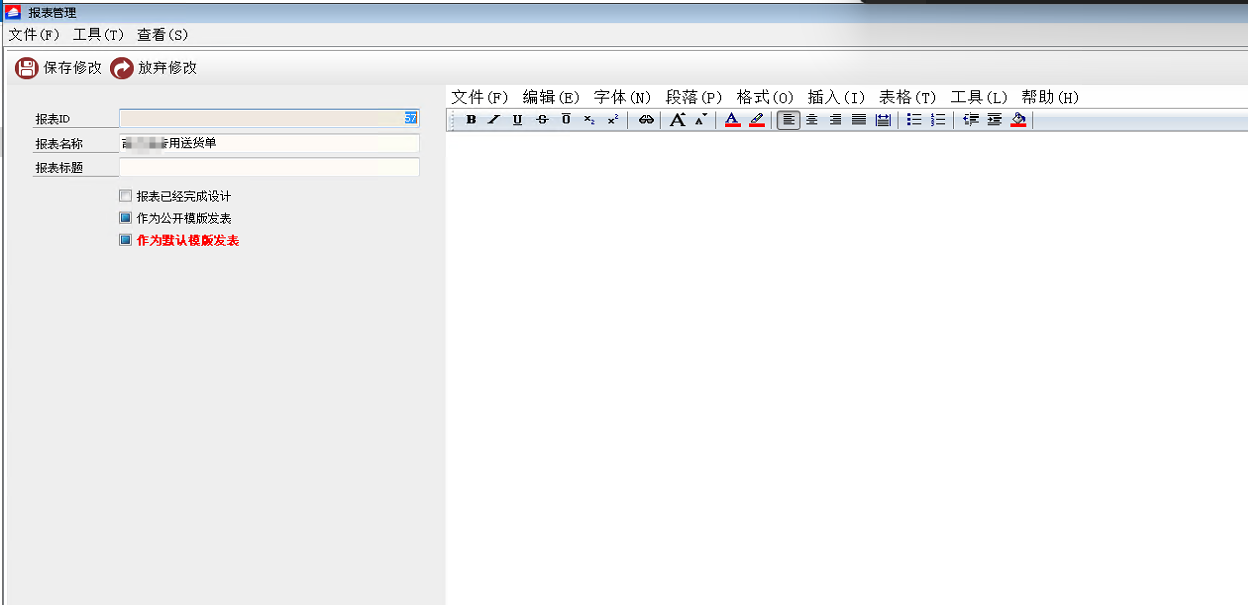Set text highlight color
Image resolution: width=1248 pixels, height=605 pixels.
pyautogui.click(x=757, y=120)
